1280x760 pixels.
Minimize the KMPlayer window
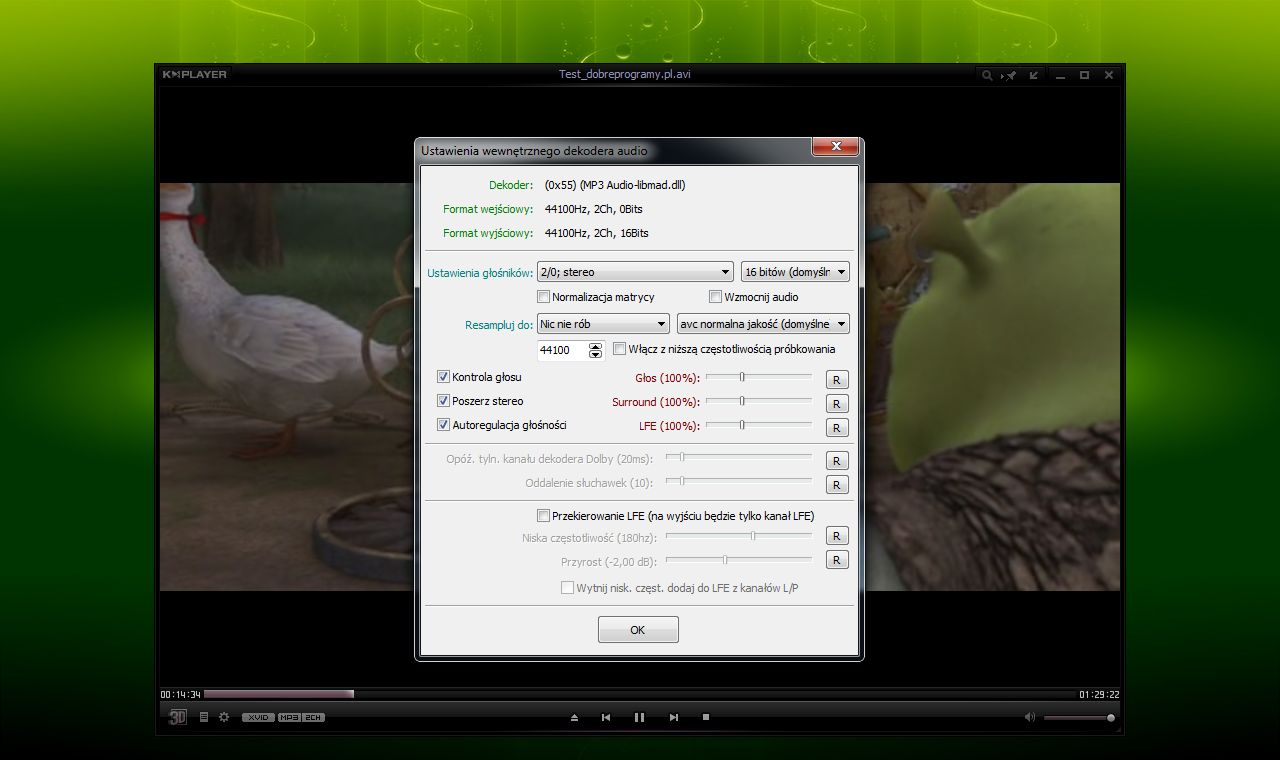point(1060,75)
